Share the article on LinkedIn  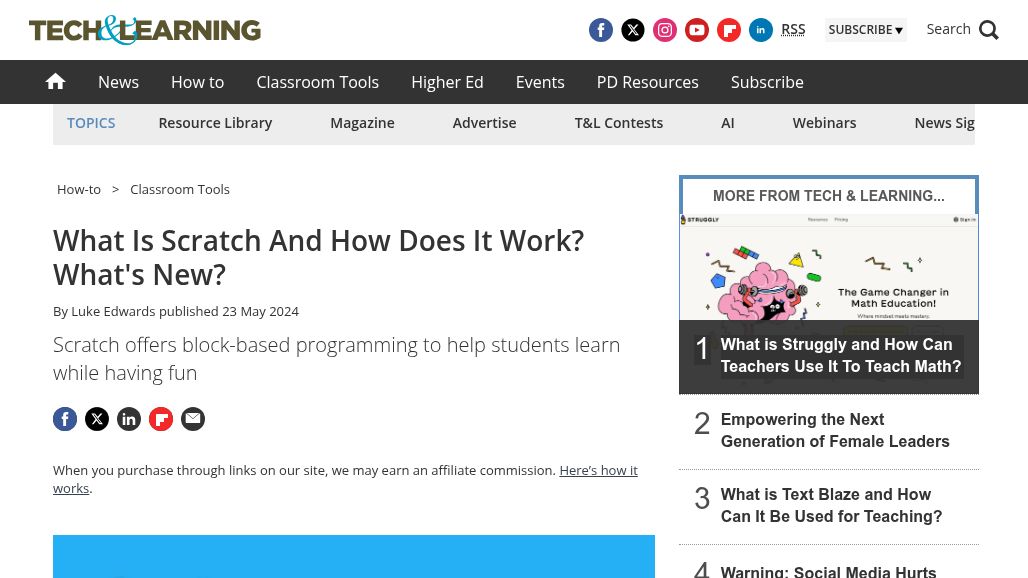(129, 419)
